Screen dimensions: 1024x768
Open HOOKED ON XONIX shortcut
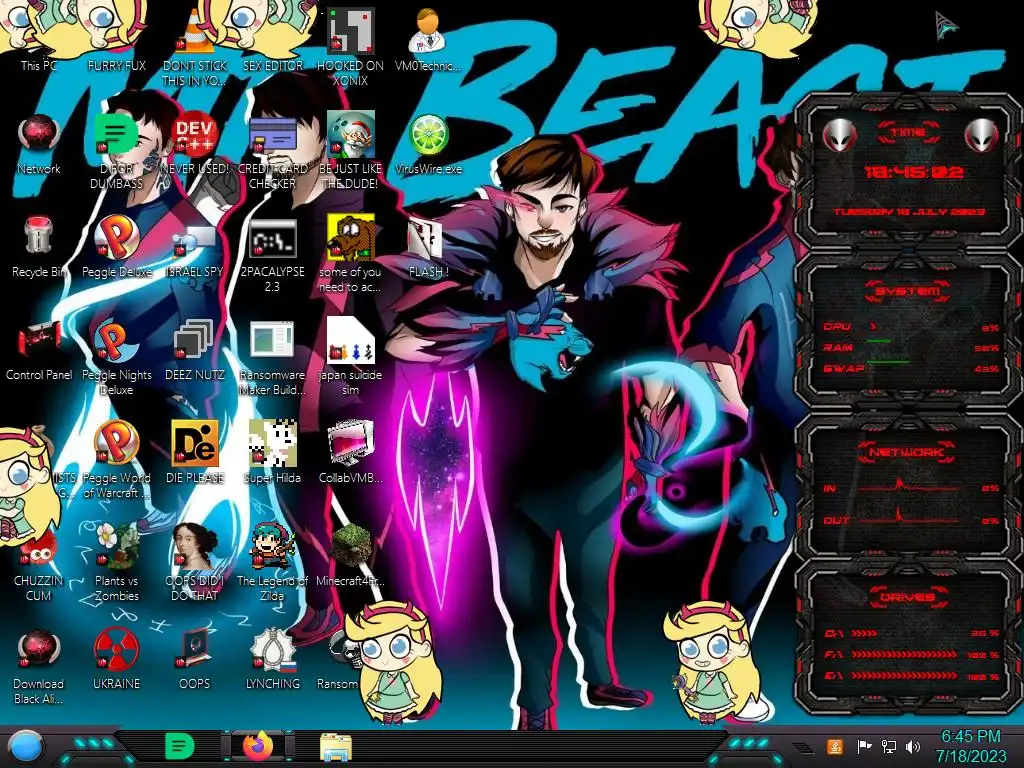point(351,46)
